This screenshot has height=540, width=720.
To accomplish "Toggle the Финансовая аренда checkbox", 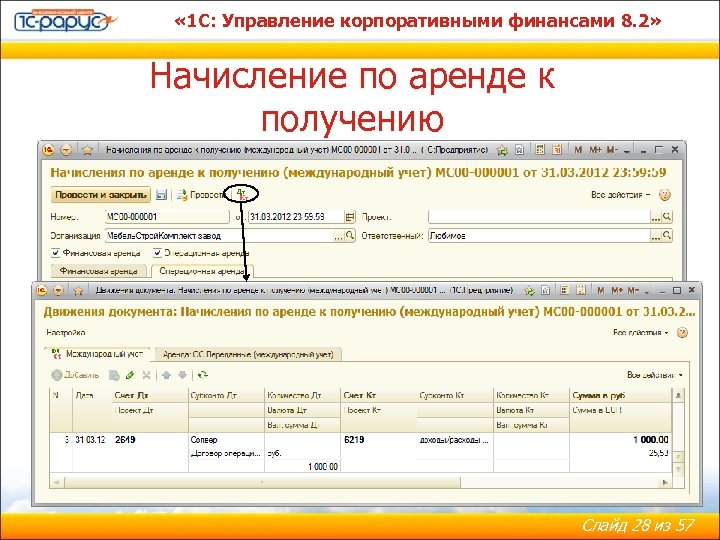I will tap(56, 253).
